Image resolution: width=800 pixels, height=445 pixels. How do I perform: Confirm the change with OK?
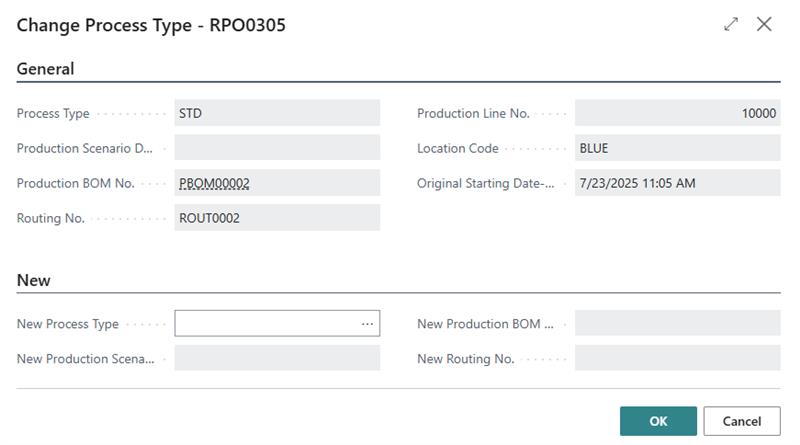coord(658,421)
